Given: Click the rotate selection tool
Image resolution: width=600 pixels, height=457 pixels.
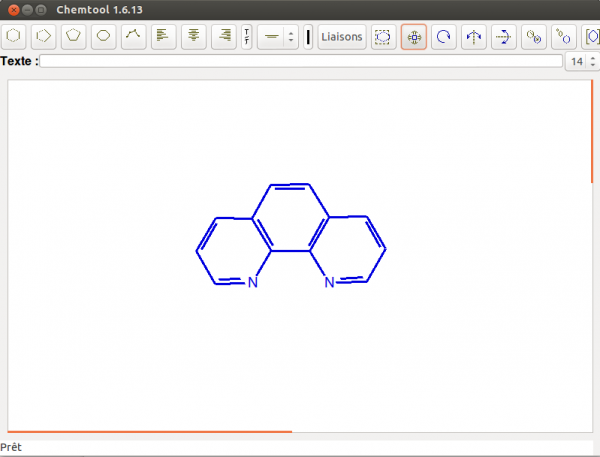Looking at the screenshot, I should 444,37.
